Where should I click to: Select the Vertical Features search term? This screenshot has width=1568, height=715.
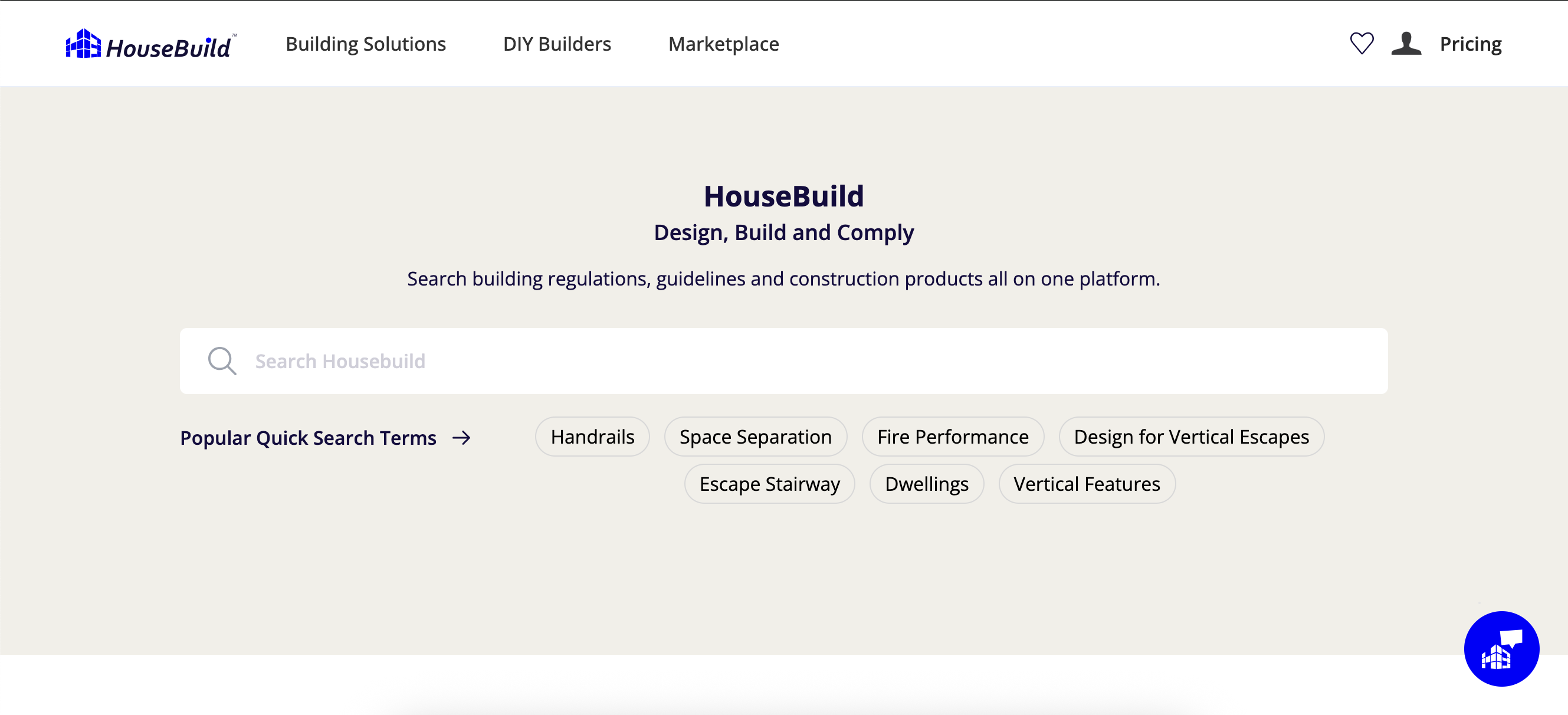click(x=1087, y=484)
